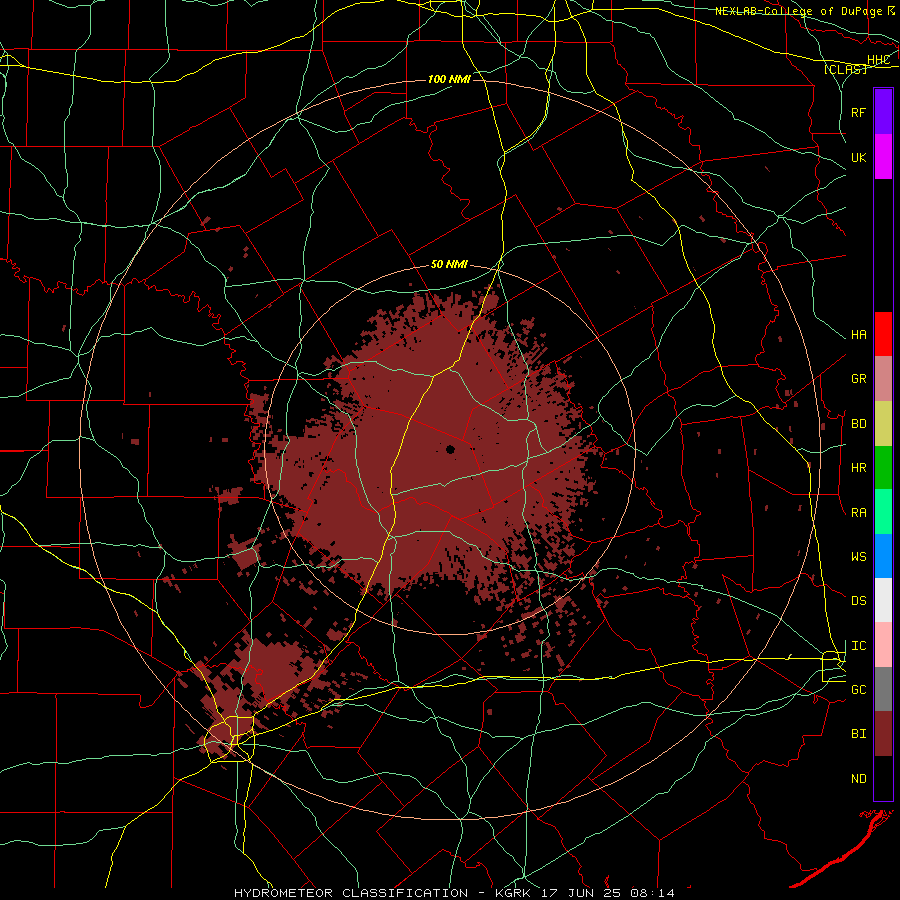Viewport: 900px width, 900px height.
Task: Click the 50 NMI range ring label
Action: tap(449, 265)
